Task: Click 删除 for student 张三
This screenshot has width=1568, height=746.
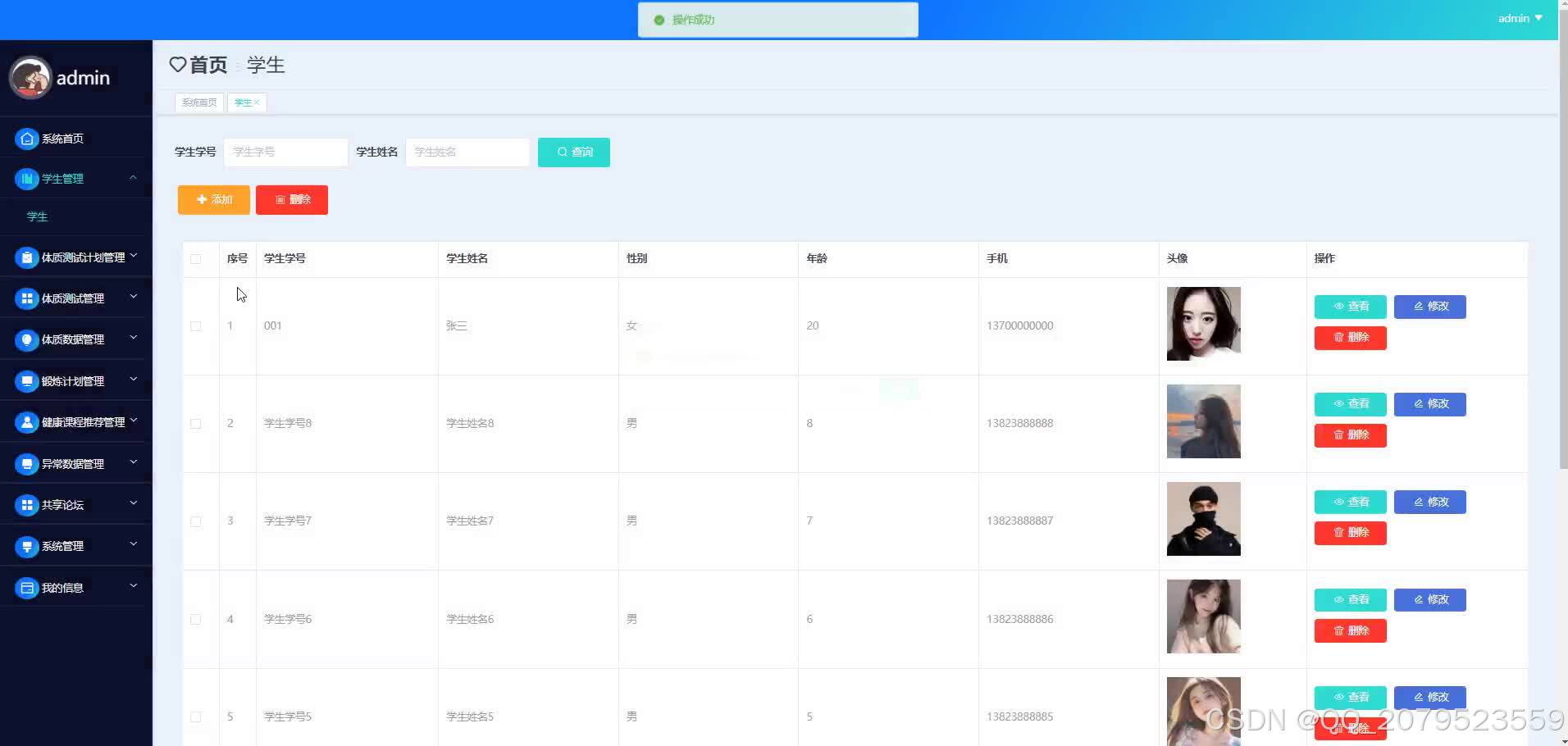Action: pos(1351,338)
